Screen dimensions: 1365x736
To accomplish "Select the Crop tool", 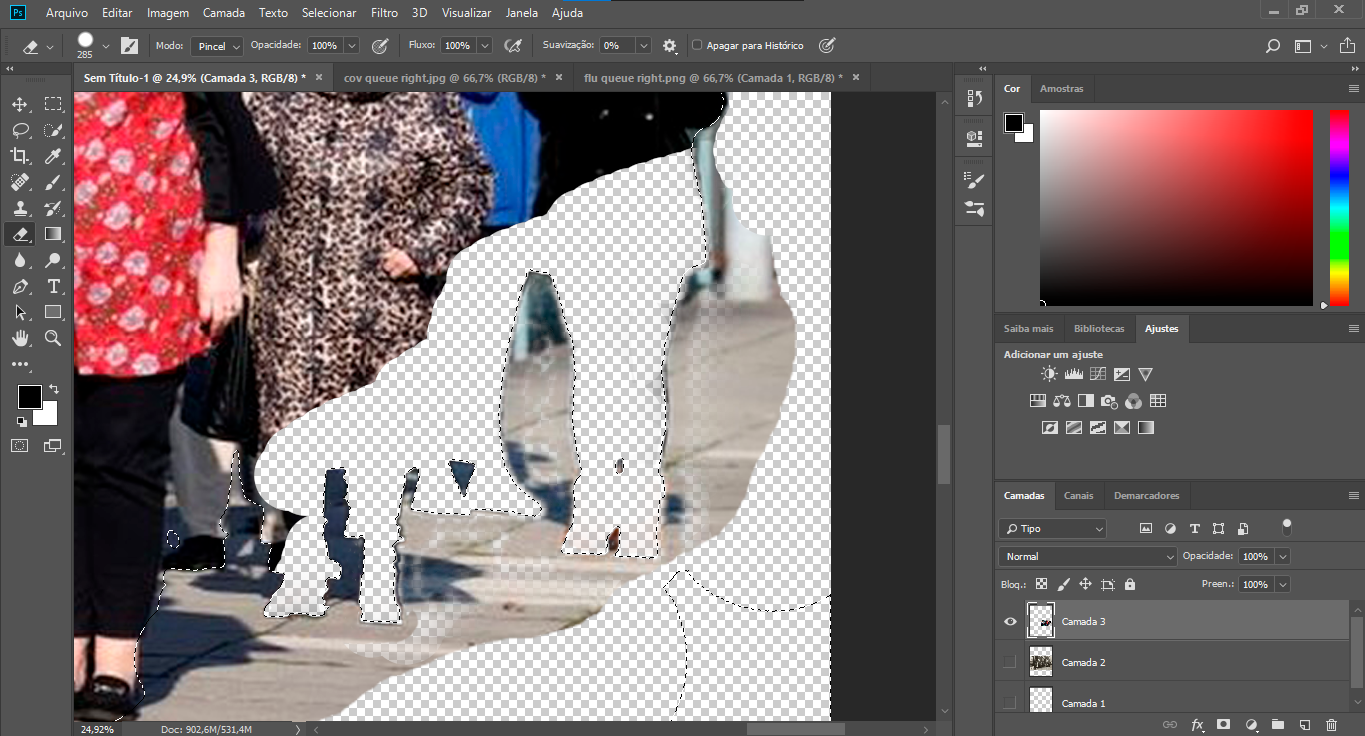I will (20, 156).
